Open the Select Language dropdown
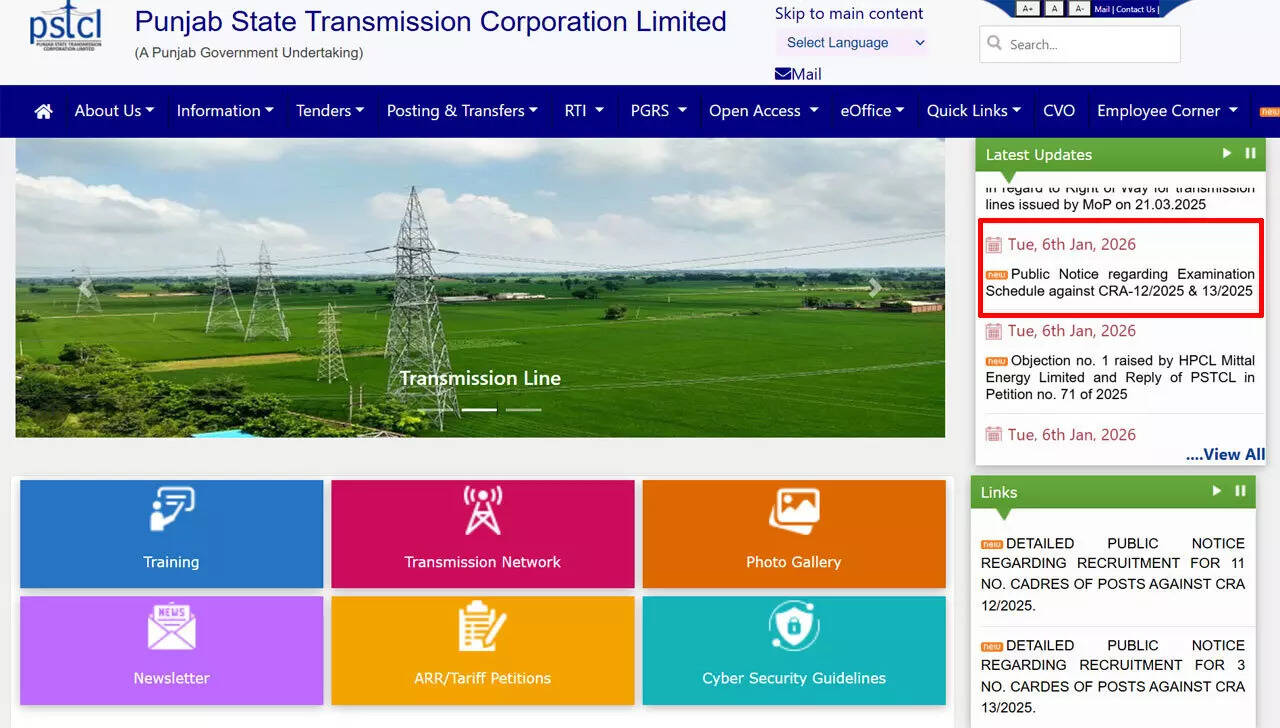Viewport: 1280px width, 728px height. (x=853, y=42)
